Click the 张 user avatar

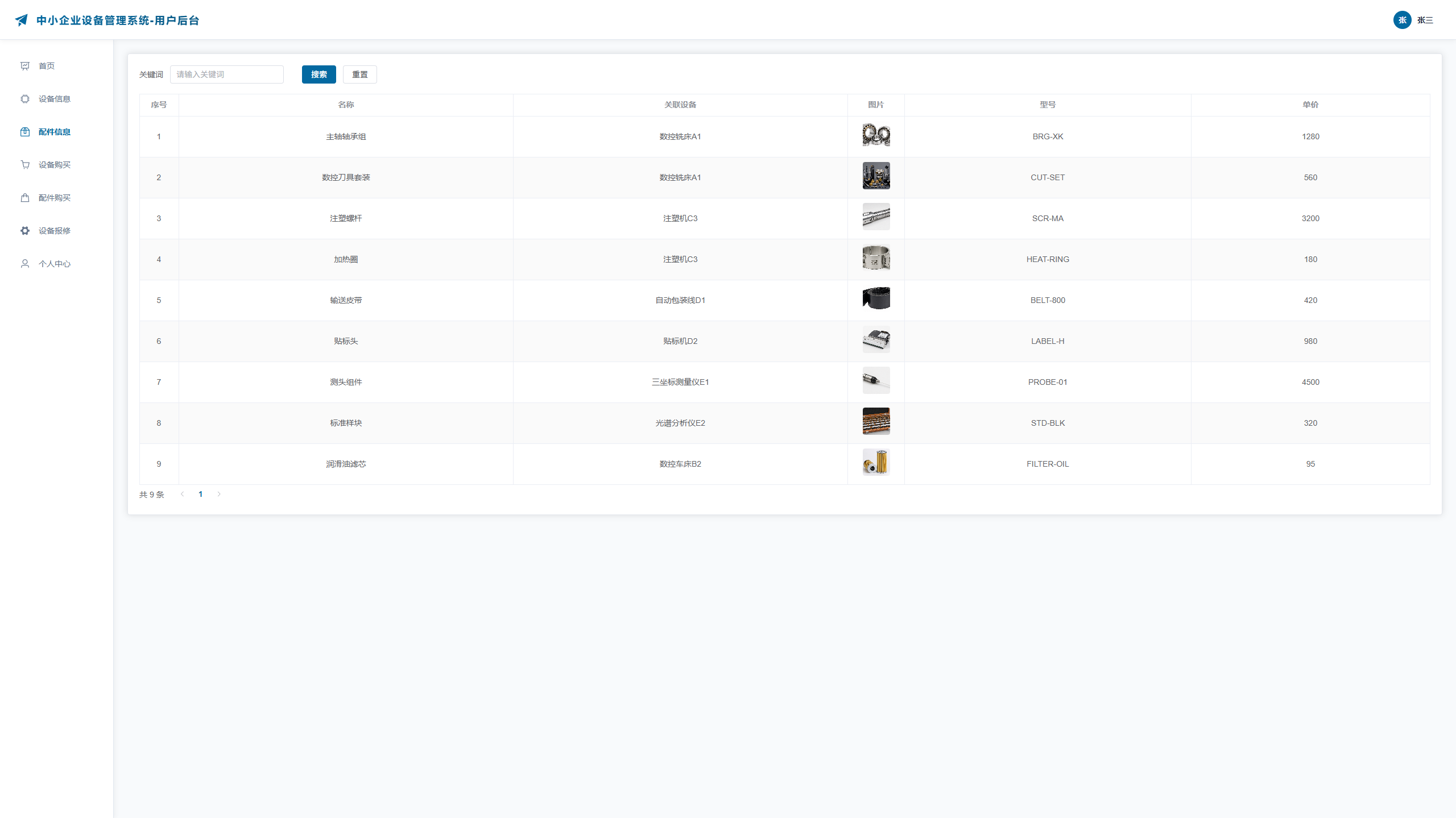(x=1402, y=20)
